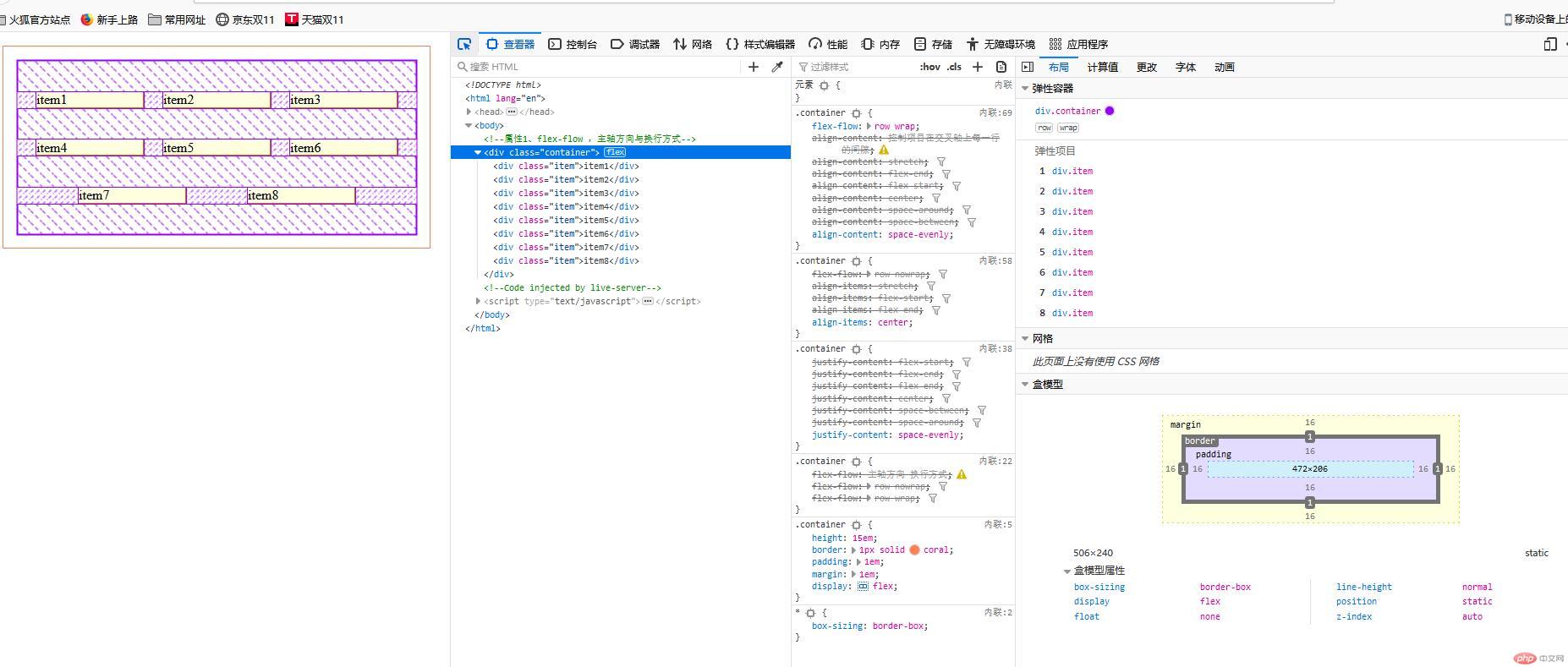Screen dimensions: 1568x667
Task: Click the warning icon on invalid align-content value
Action: 884,150
